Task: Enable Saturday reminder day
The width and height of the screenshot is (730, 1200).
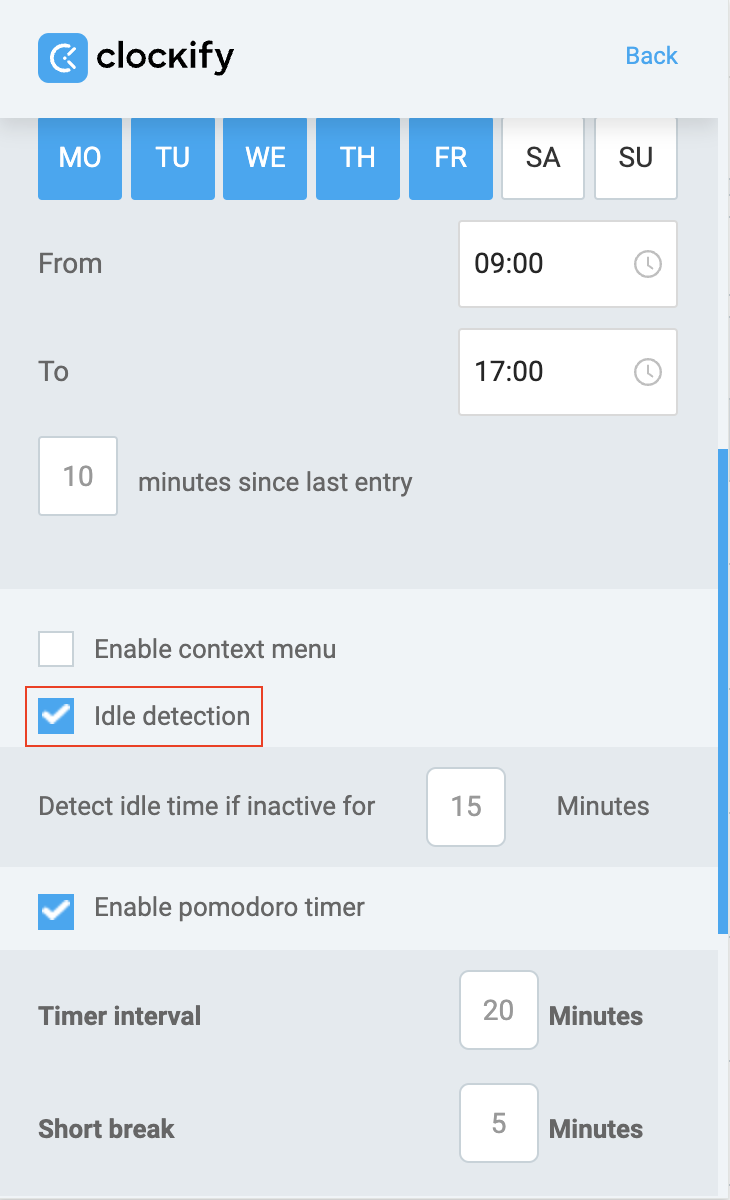Action: [543, 158]
